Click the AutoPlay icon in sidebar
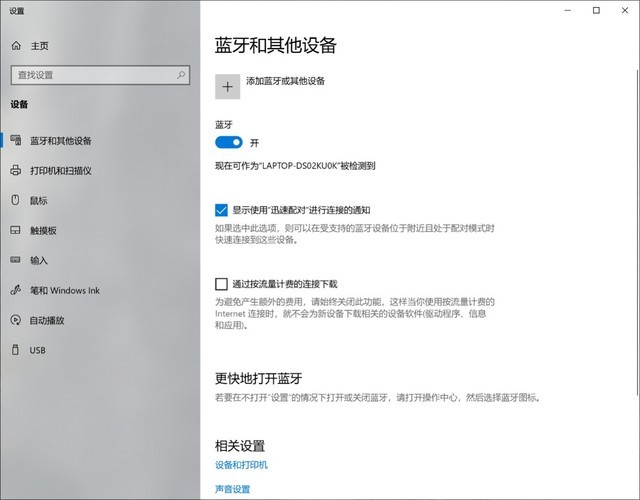Image resolution: width=640 pixels, height=500 pixels. (x=16, y=320)
